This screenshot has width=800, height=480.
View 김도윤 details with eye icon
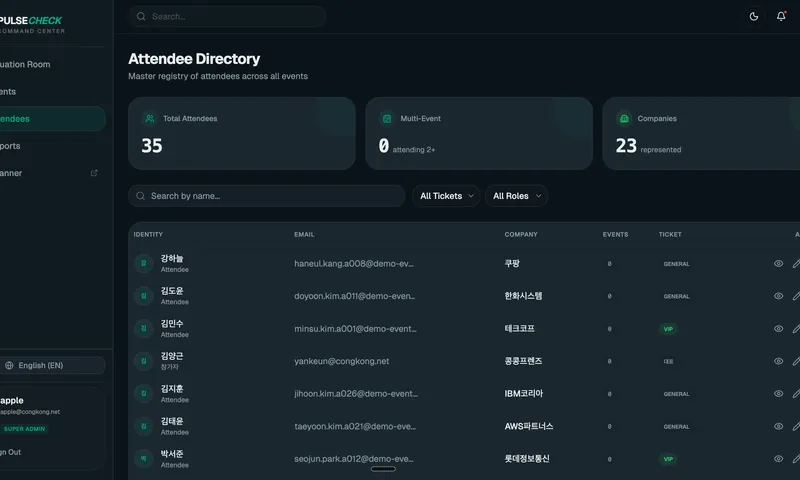pyautogui.click(x=778, y=296)
